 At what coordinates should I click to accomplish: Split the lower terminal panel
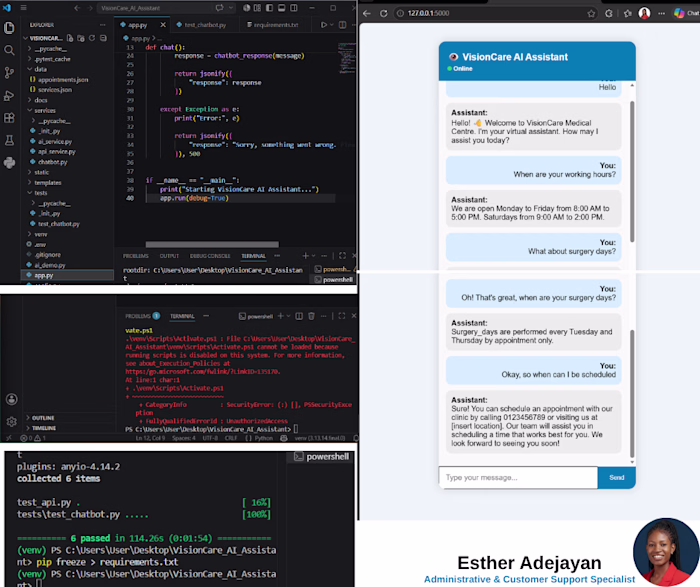coord(299,316)
